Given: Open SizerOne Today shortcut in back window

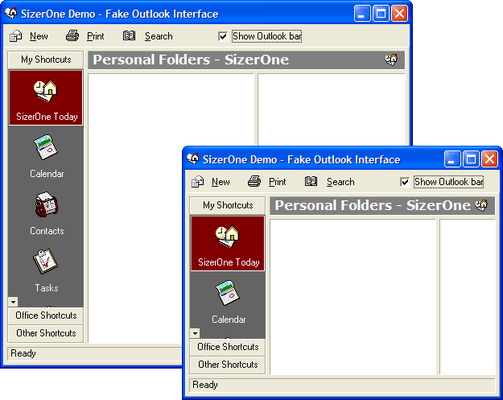Looking at the screenshot, I should coord(46,98).
